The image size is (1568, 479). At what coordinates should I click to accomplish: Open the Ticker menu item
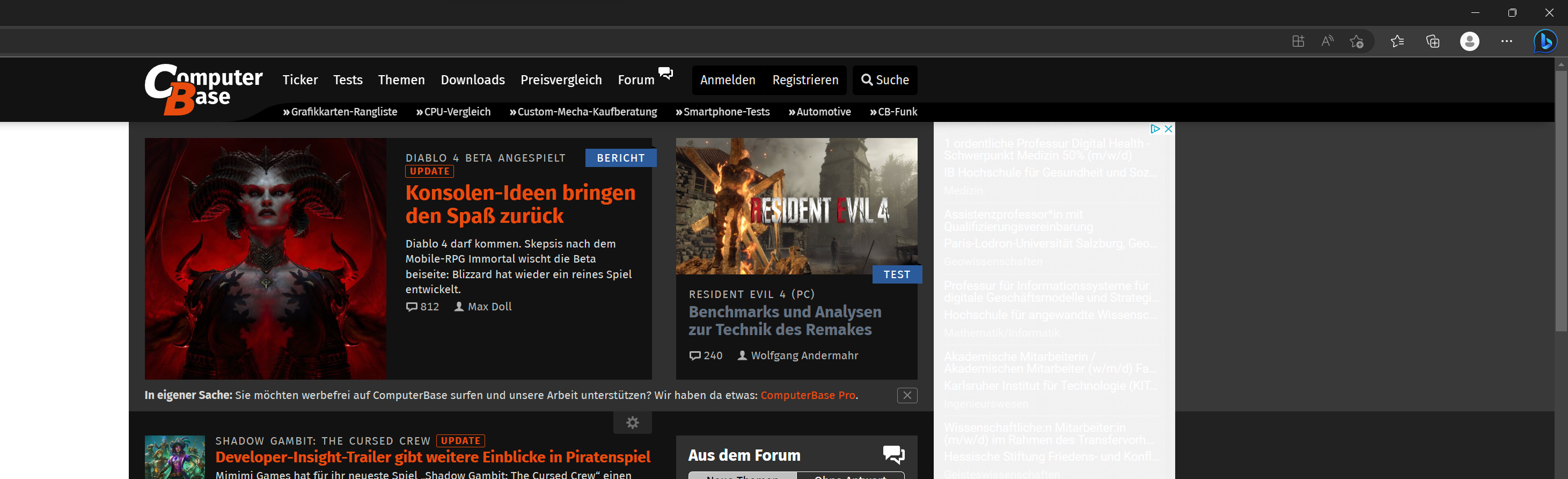[300, 80]
